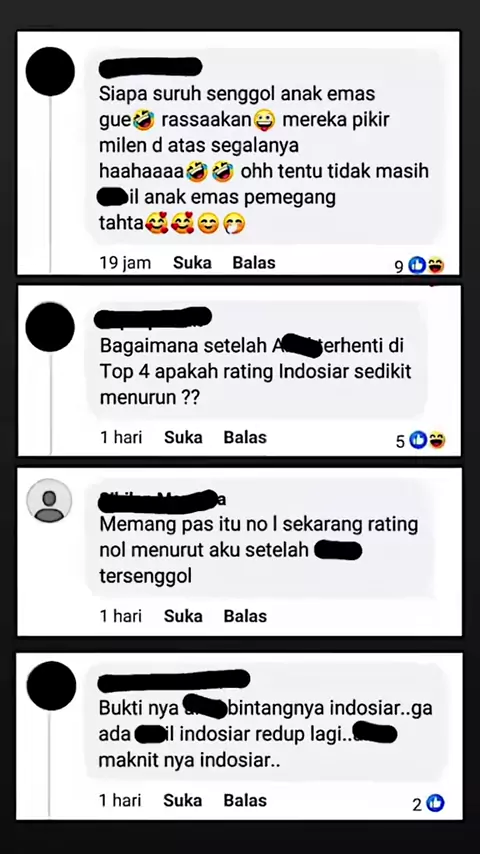This screenshot has height=854, width=480.
Task: Open the blacked-out profile picture of the fourth commenter
Action: point(51,686)
